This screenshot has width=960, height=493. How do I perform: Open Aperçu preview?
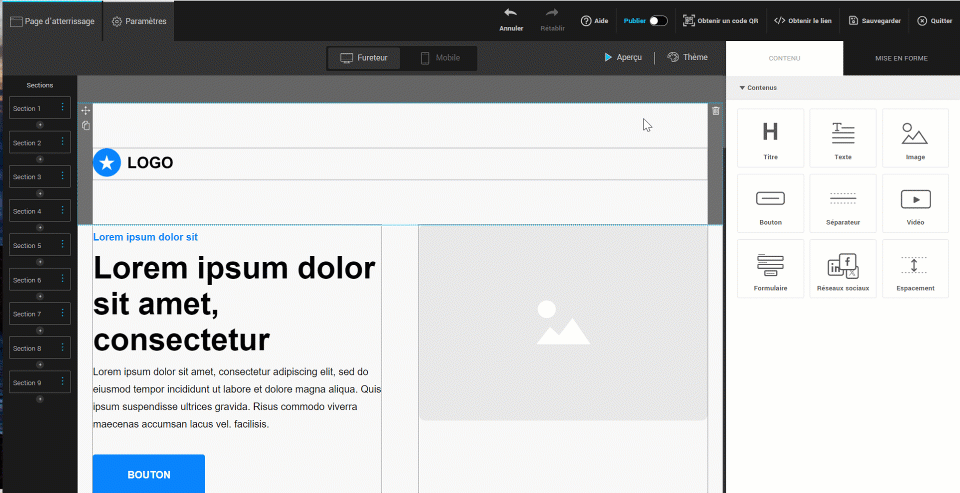622,58
